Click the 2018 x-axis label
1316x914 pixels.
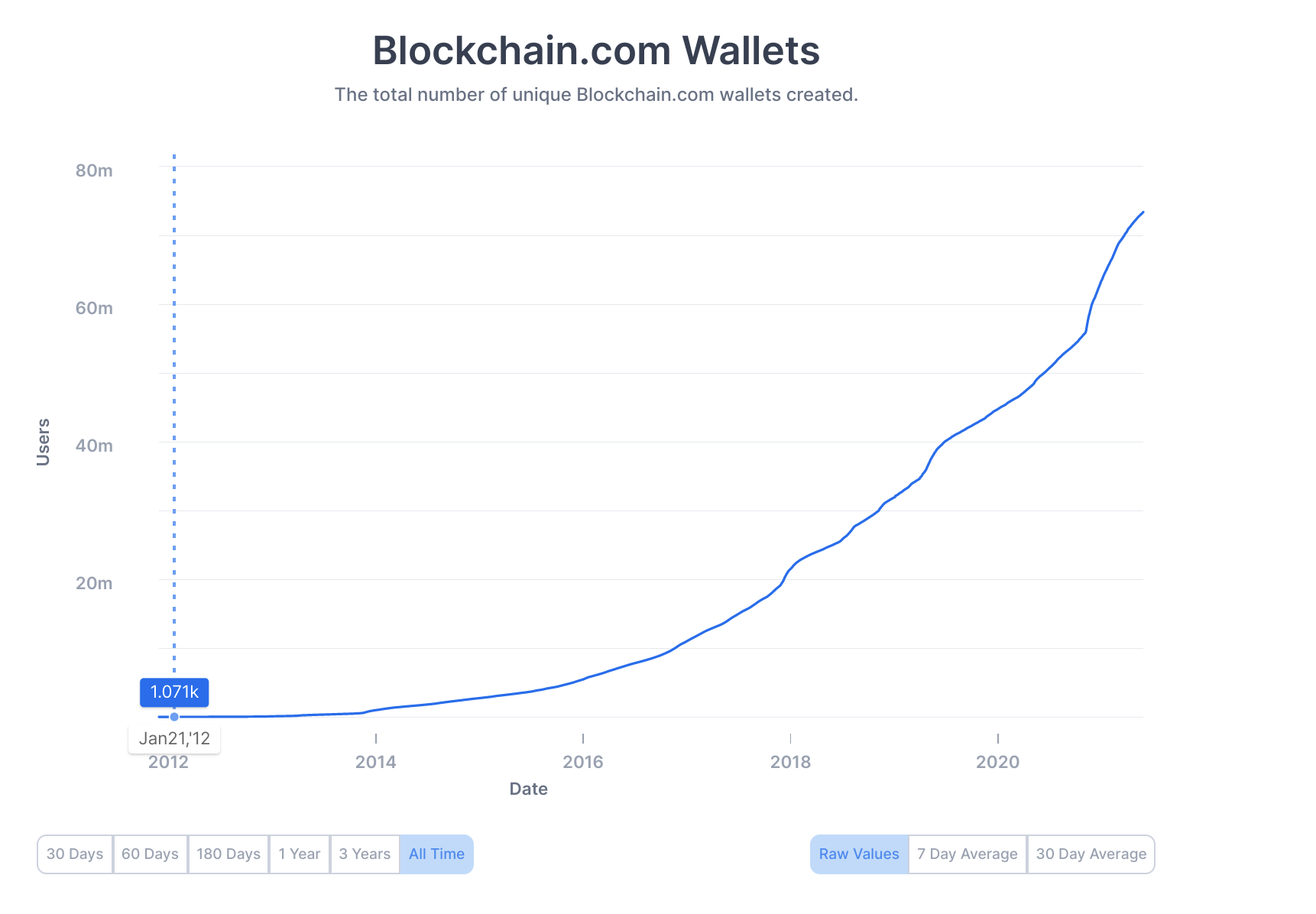790,762
